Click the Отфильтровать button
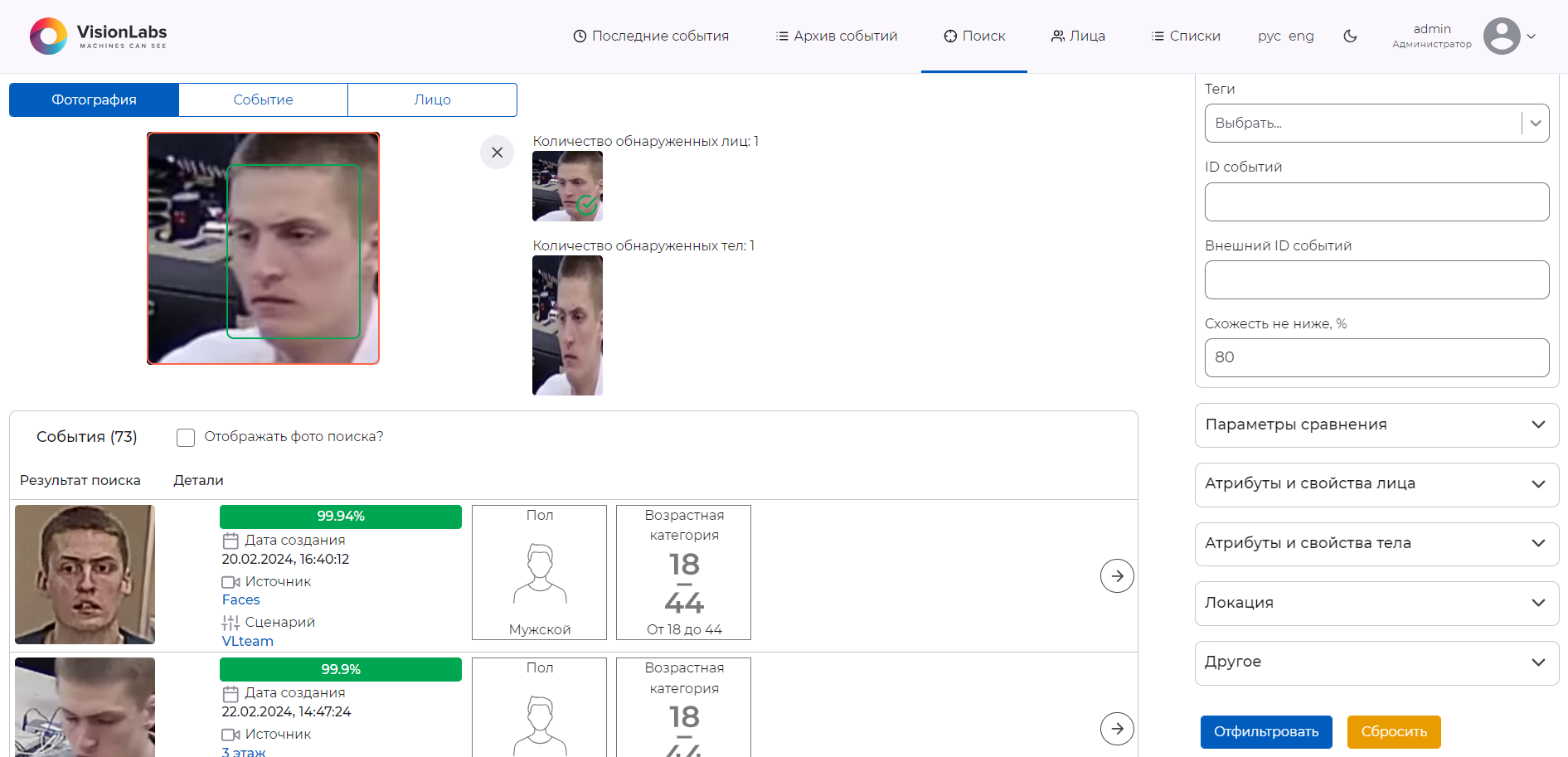This screenshot has height=757, width=1568. click(1266, 732)
